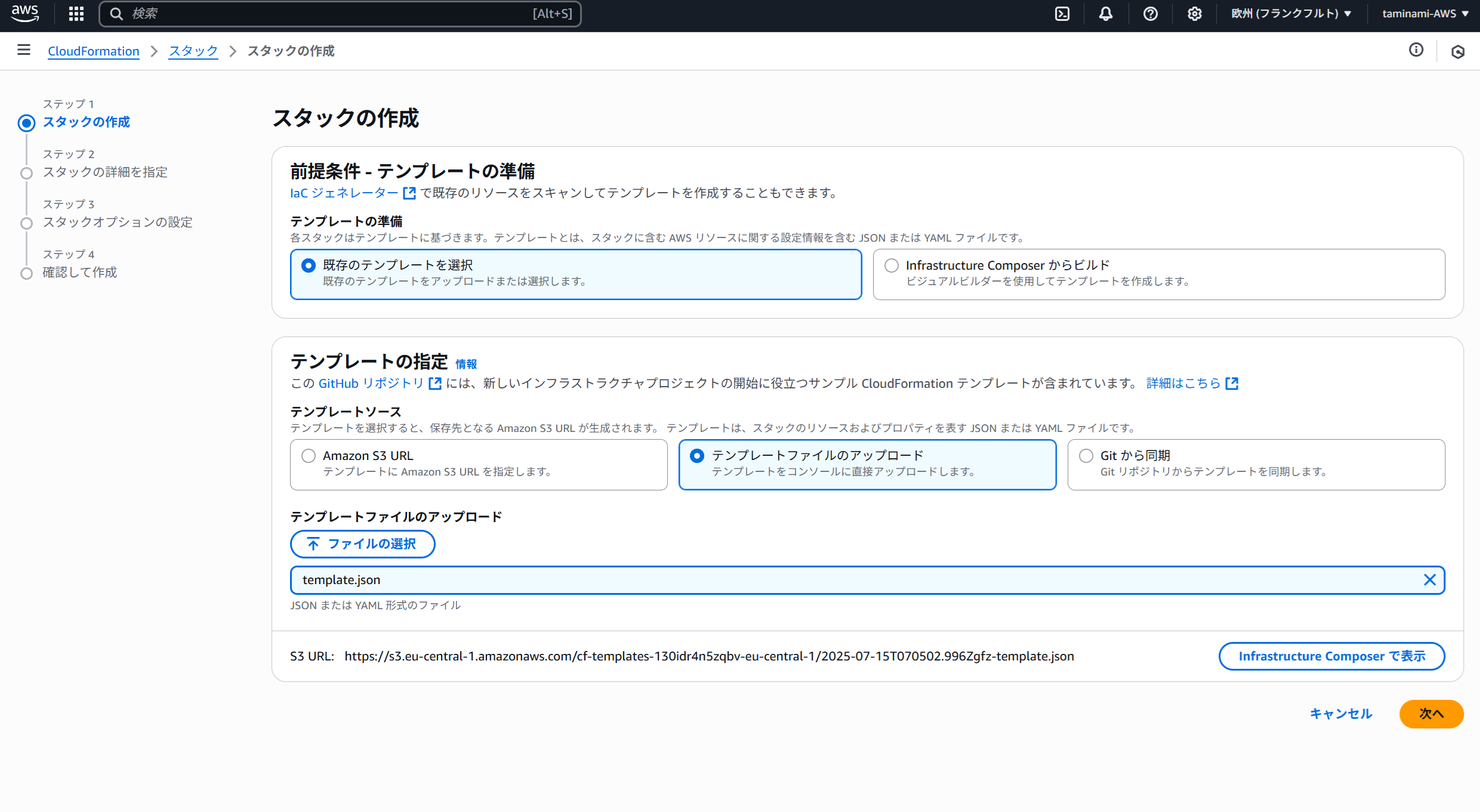
Task: Select step 1 スタックの作成 in wizard
Action: pyautogui.click(x=87, y=122)
